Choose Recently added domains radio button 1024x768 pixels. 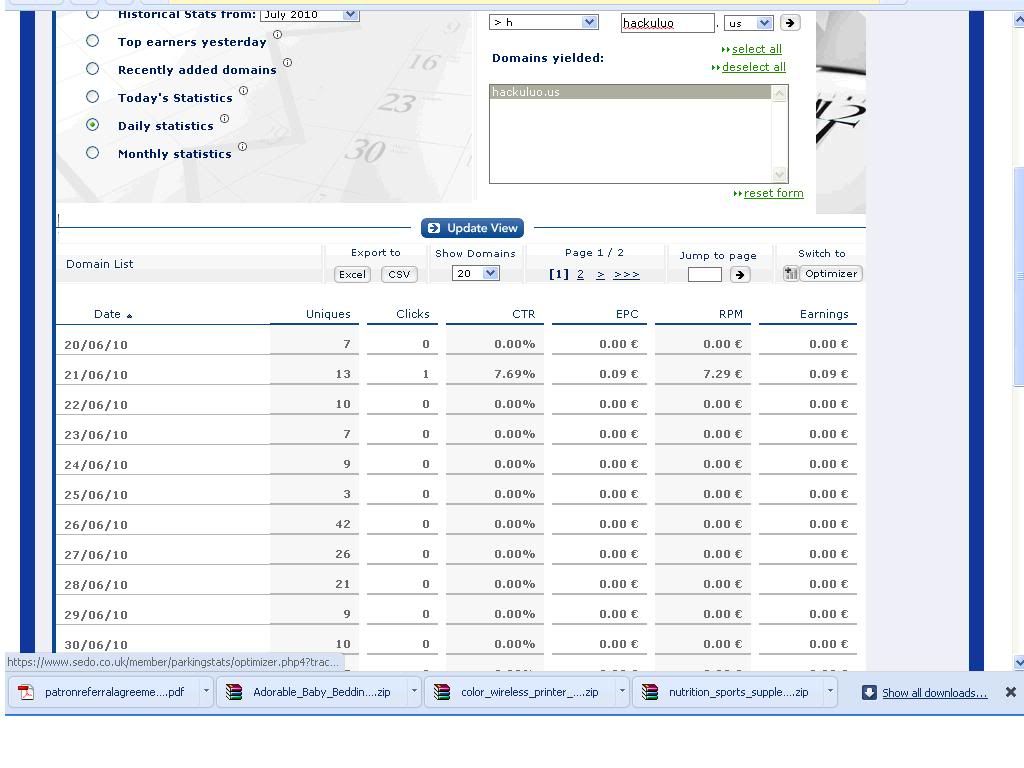coord(93,69)
